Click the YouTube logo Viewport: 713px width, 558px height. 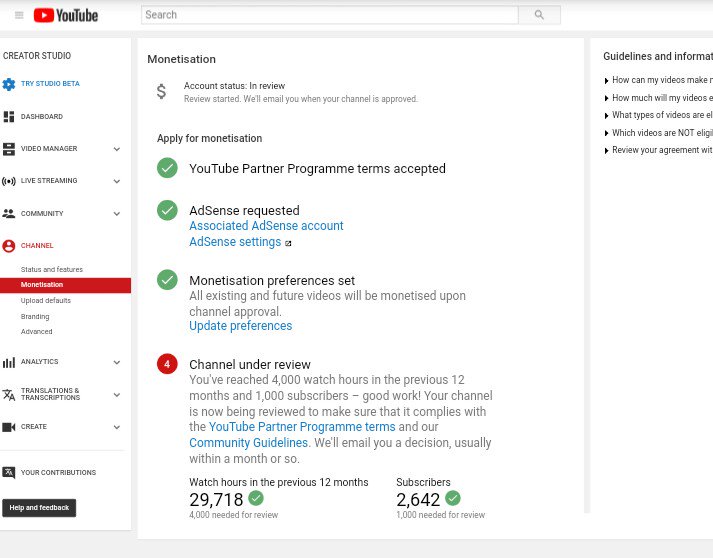(66, 15)
